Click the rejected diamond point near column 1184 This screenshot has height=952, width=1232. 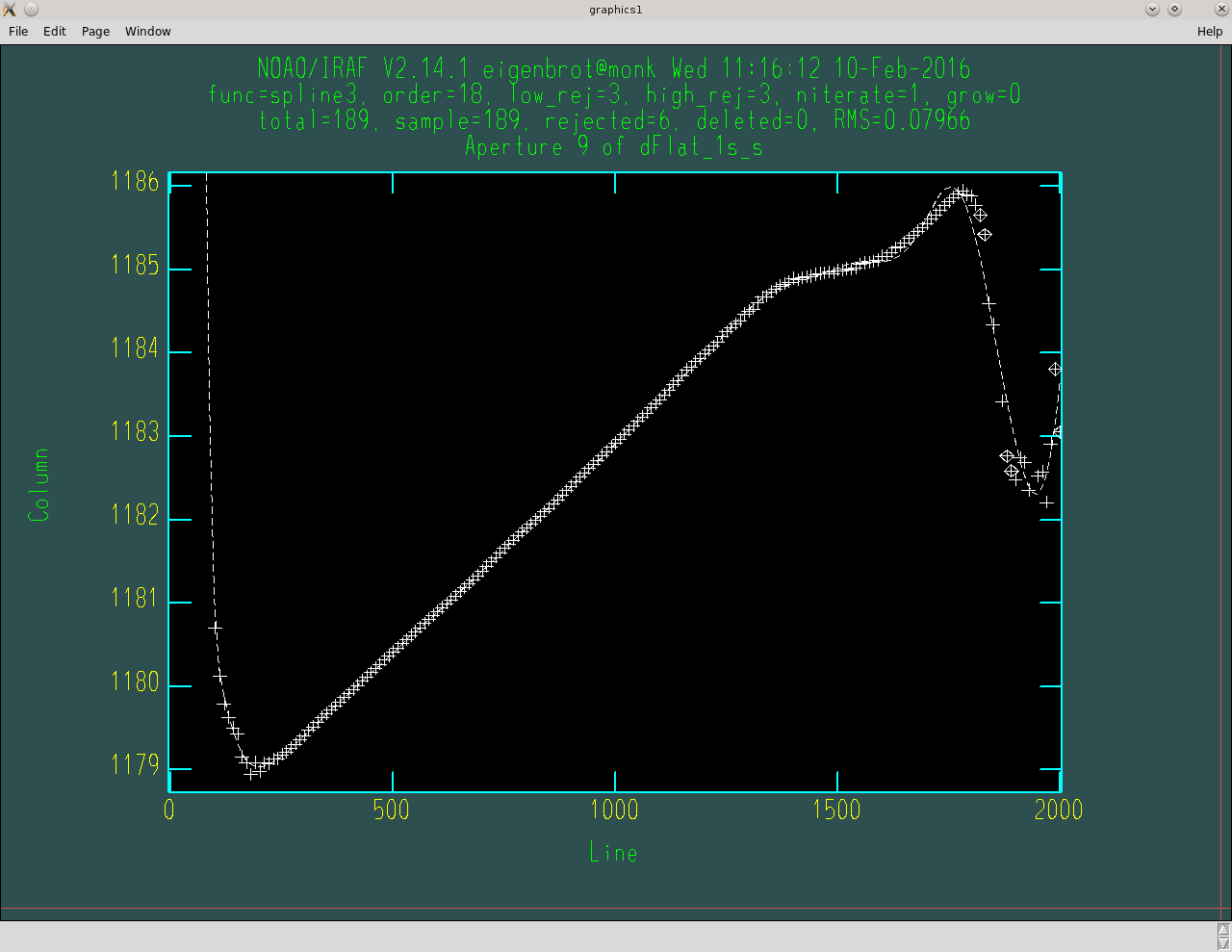[1055, 370]
